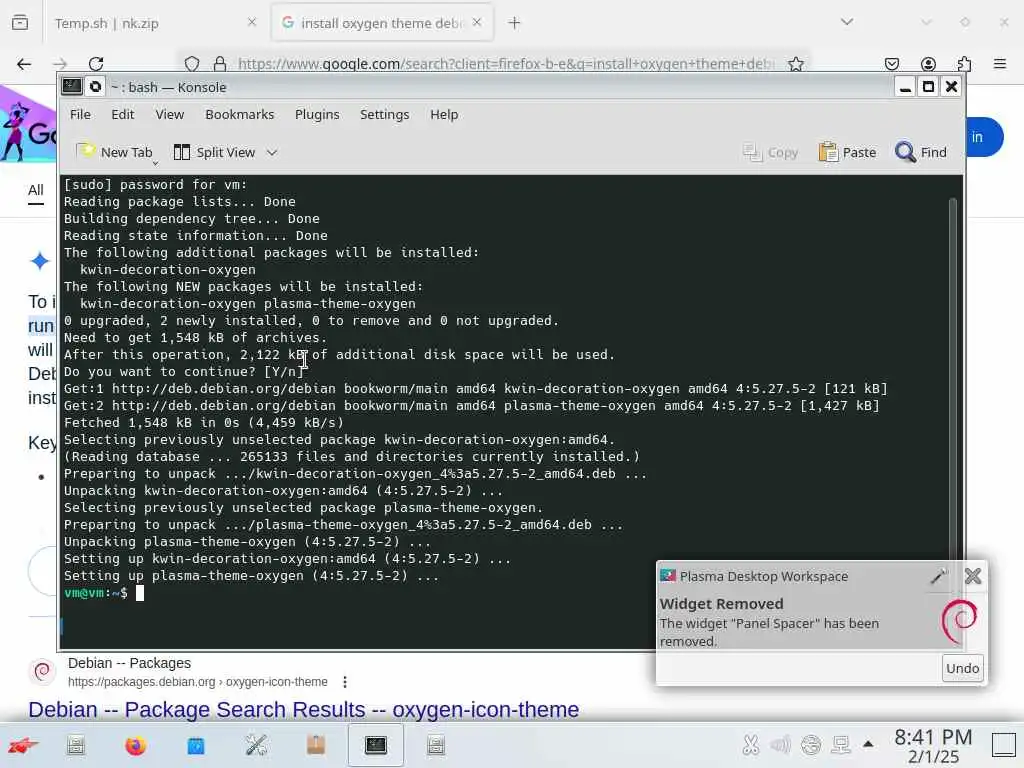This screenshot has height=768, width=1024.
Task: Open the Konsole View menu
Action: (x=170, y=114)
